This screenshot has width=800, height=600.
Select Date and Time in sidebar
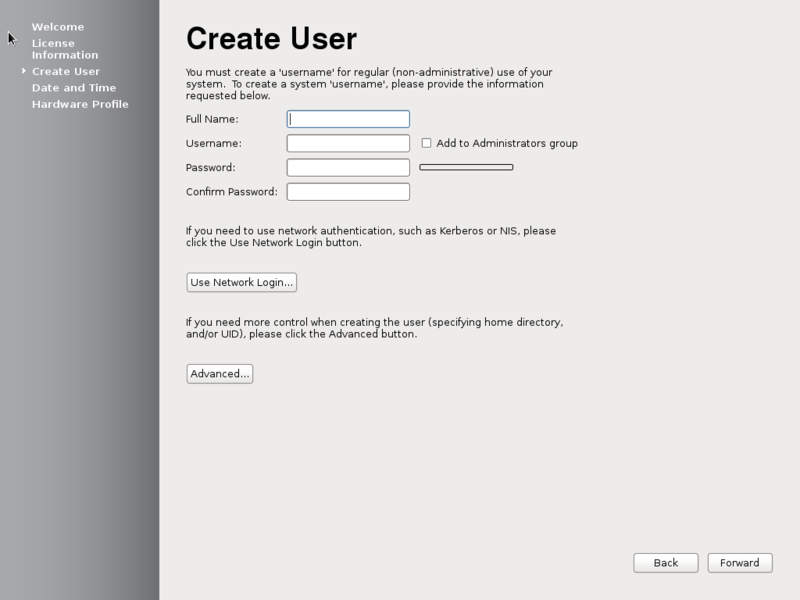pos(74,88)
